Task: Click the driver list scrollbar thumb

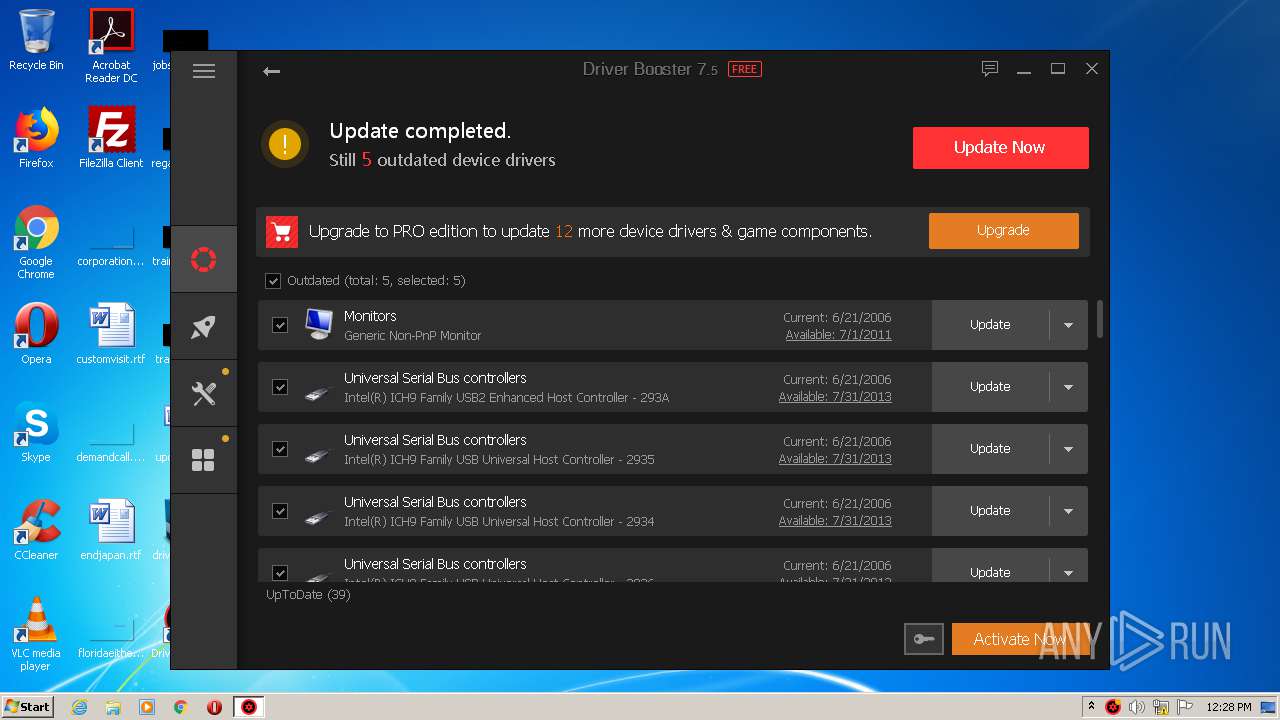Action: [1100, 318]
